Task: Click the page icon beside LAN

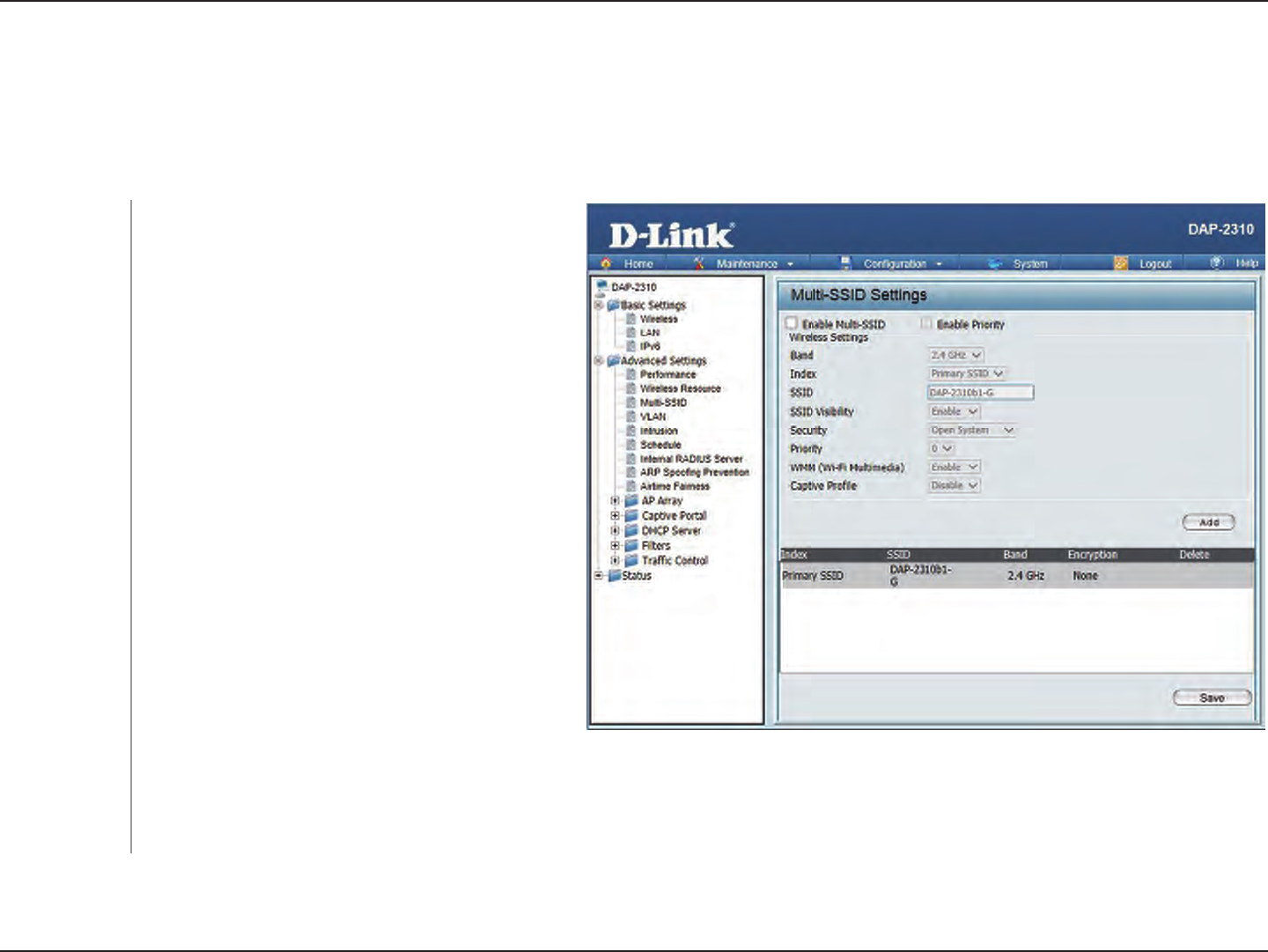Action: tap(630, 332)
